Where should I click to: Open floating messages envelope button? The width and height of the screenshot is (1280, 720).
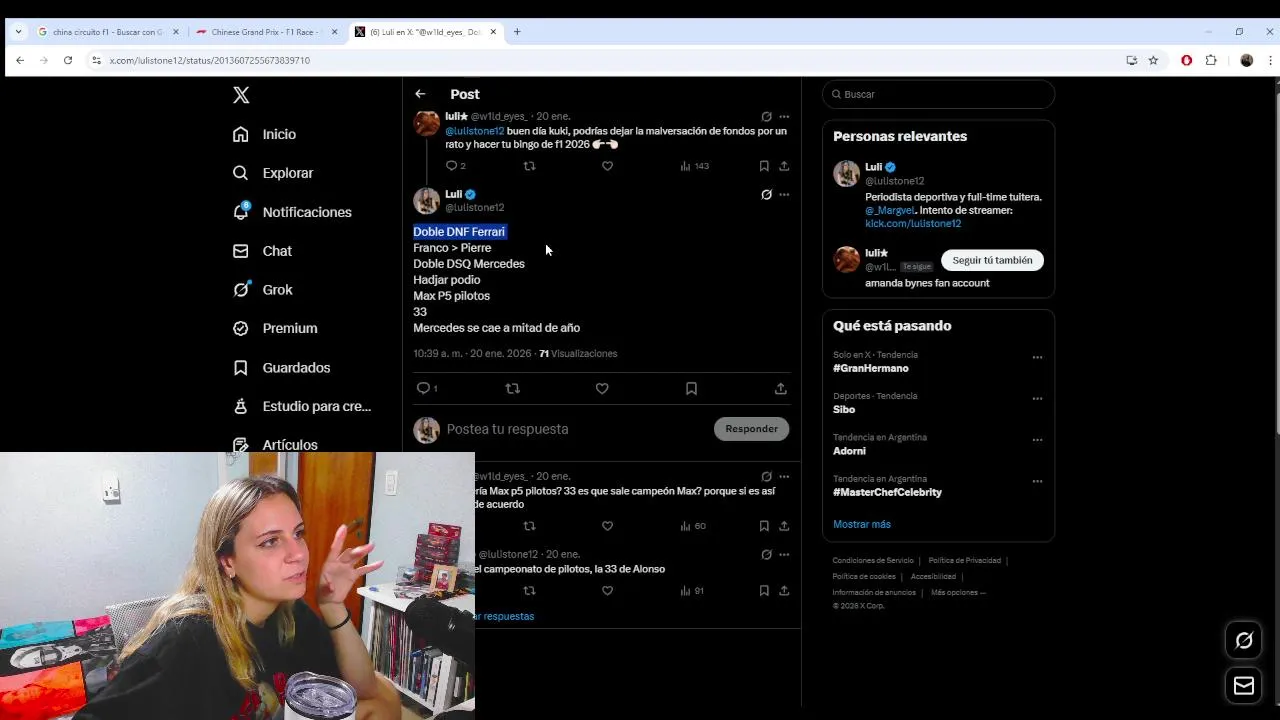click(1244, 685)
